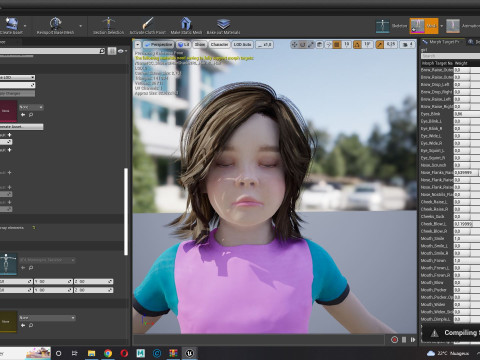Select the scale gizmo tool

pyautogui.click(x=311, y=44)
